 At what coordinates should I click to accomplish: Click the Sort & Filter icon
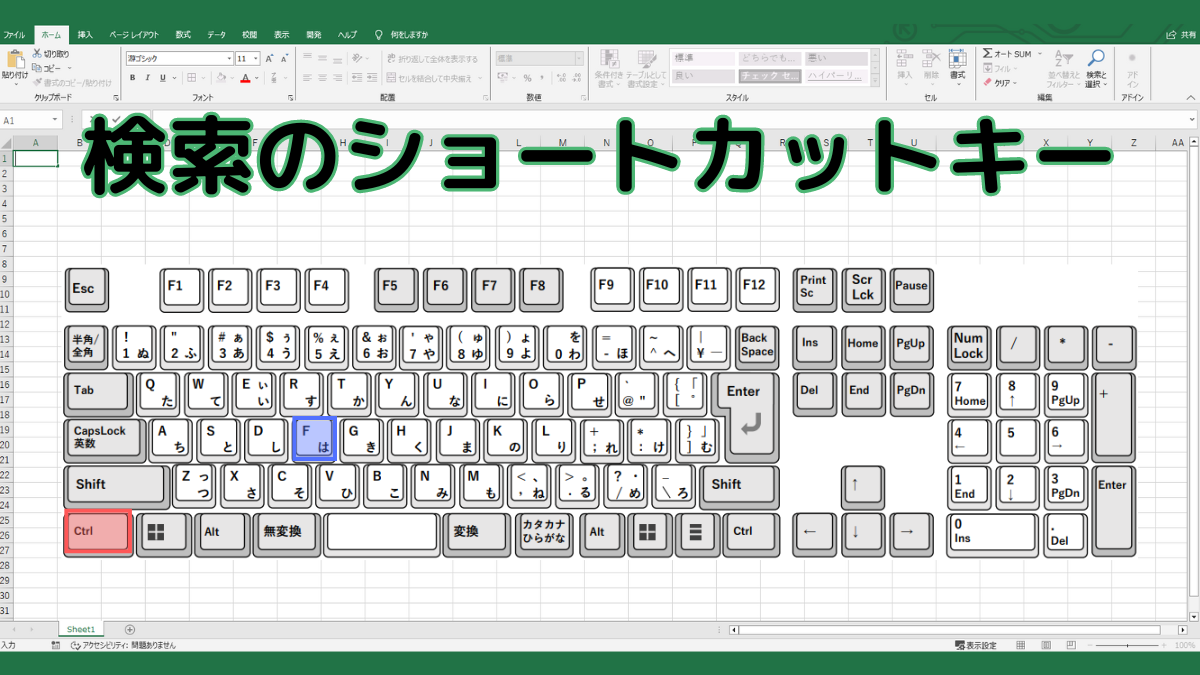pyautogui.click(x=1062, y=58)
